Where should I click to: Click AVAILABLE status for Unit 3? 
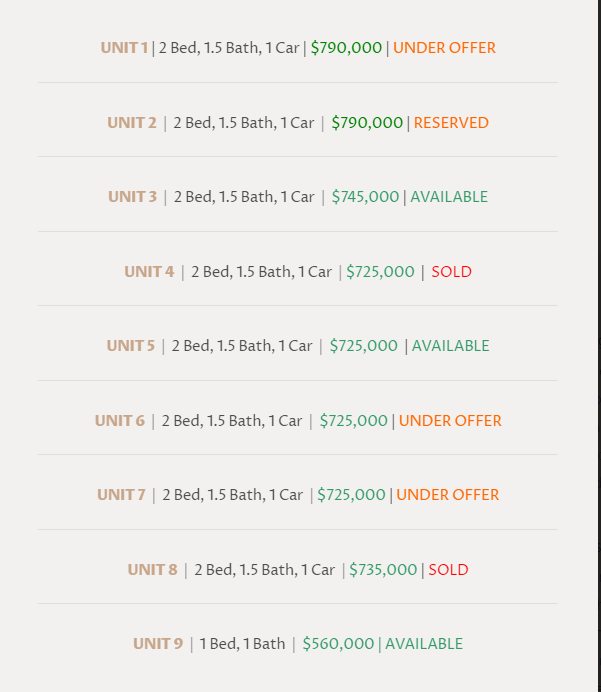coord(449,196)
